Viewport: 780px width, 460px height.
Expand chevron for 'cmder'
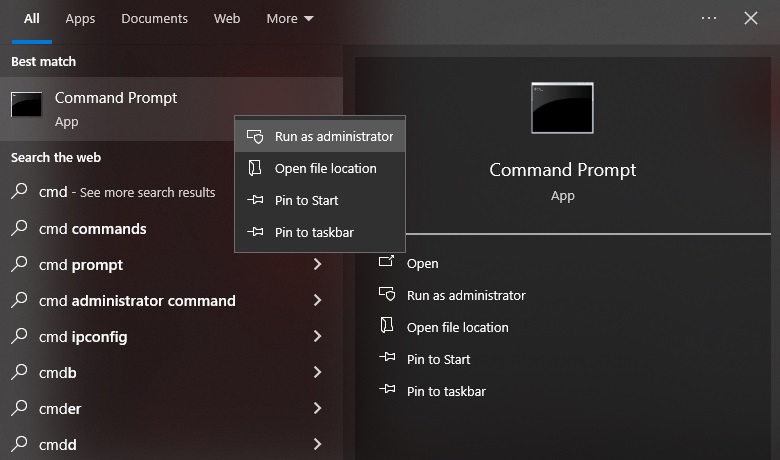point(317,408)
